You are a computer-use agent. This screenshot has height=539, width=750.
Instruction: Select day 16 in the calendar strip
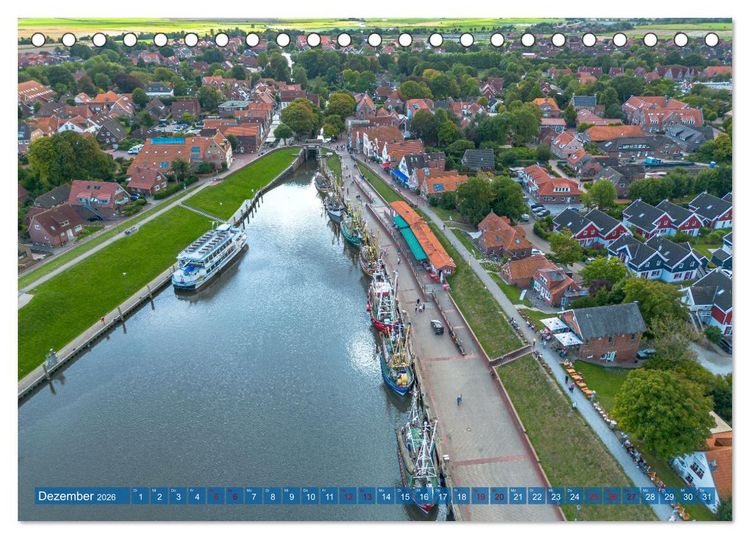[424, 496]
